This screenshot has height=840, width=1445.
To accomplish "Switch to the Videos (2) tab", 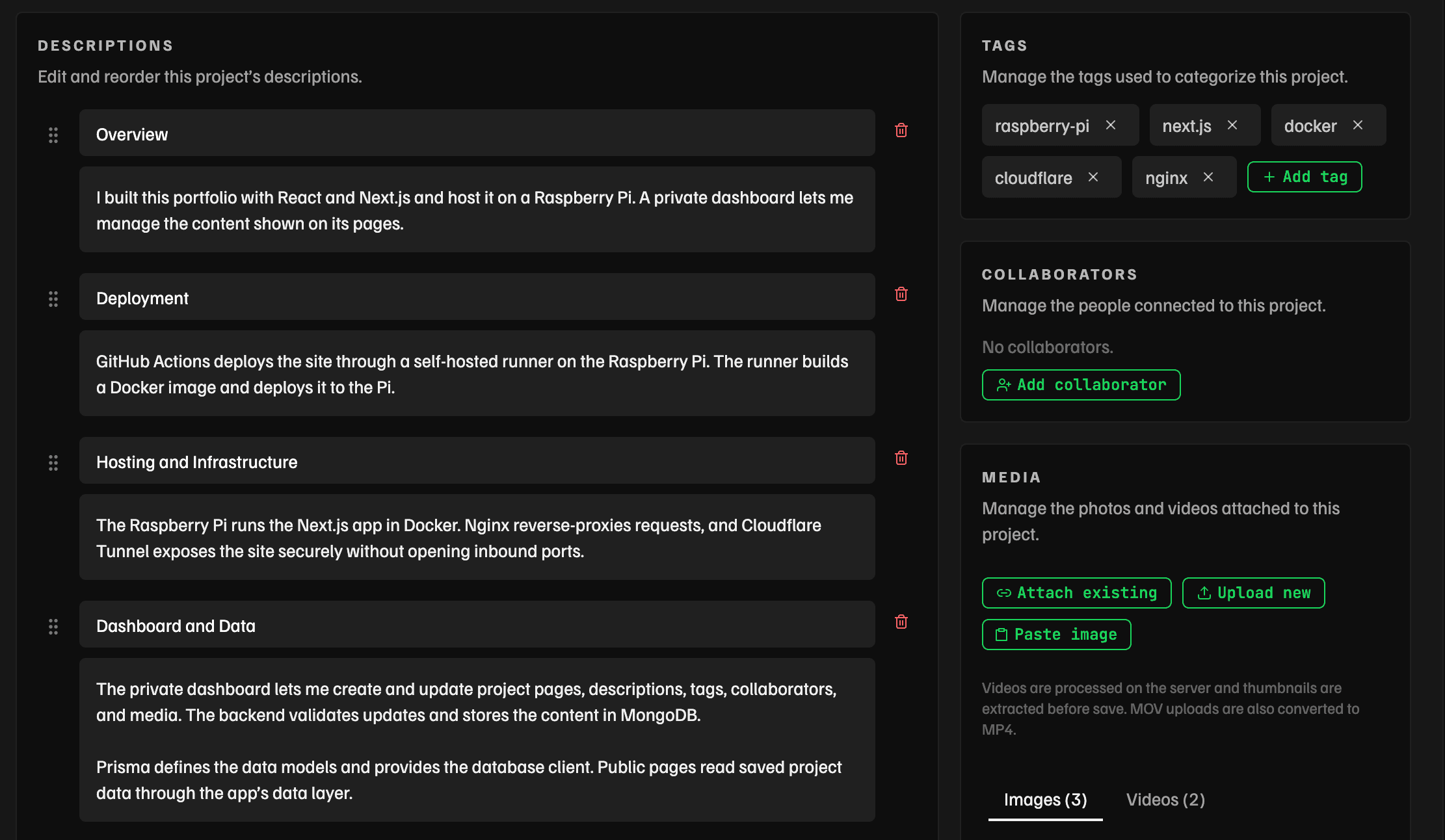I will tap(1165, 800).
